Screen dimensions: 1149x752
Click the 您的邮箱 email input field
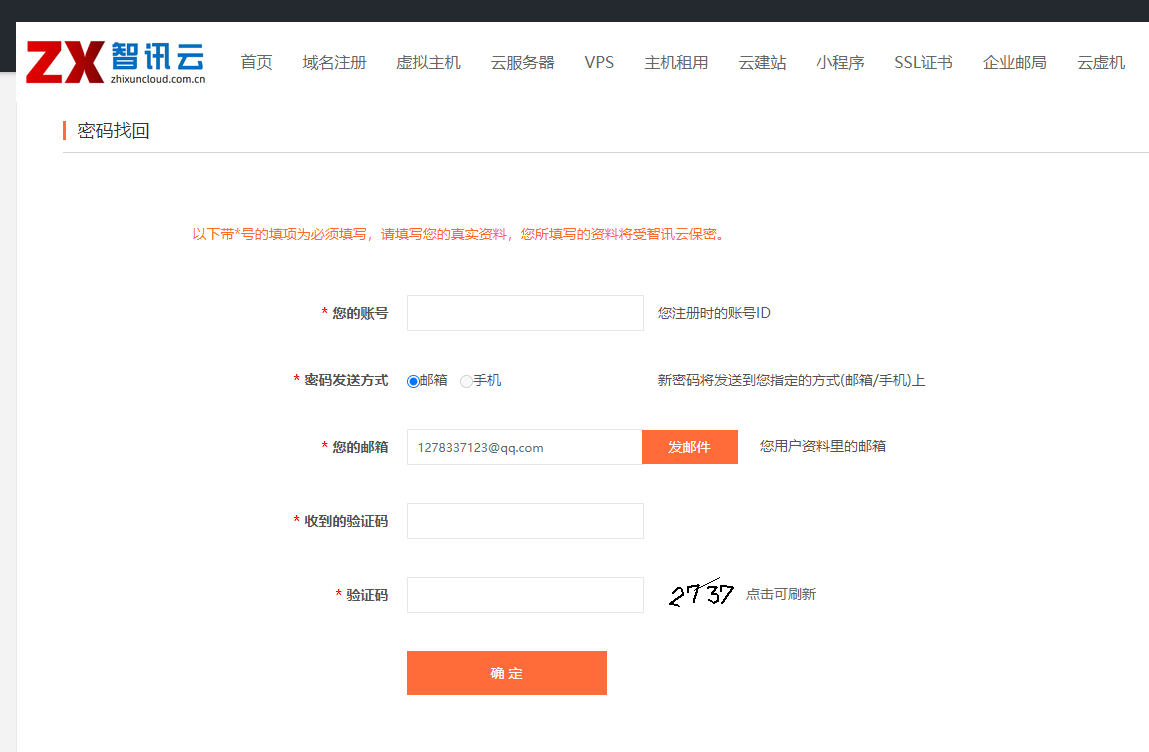click(524, 447)
